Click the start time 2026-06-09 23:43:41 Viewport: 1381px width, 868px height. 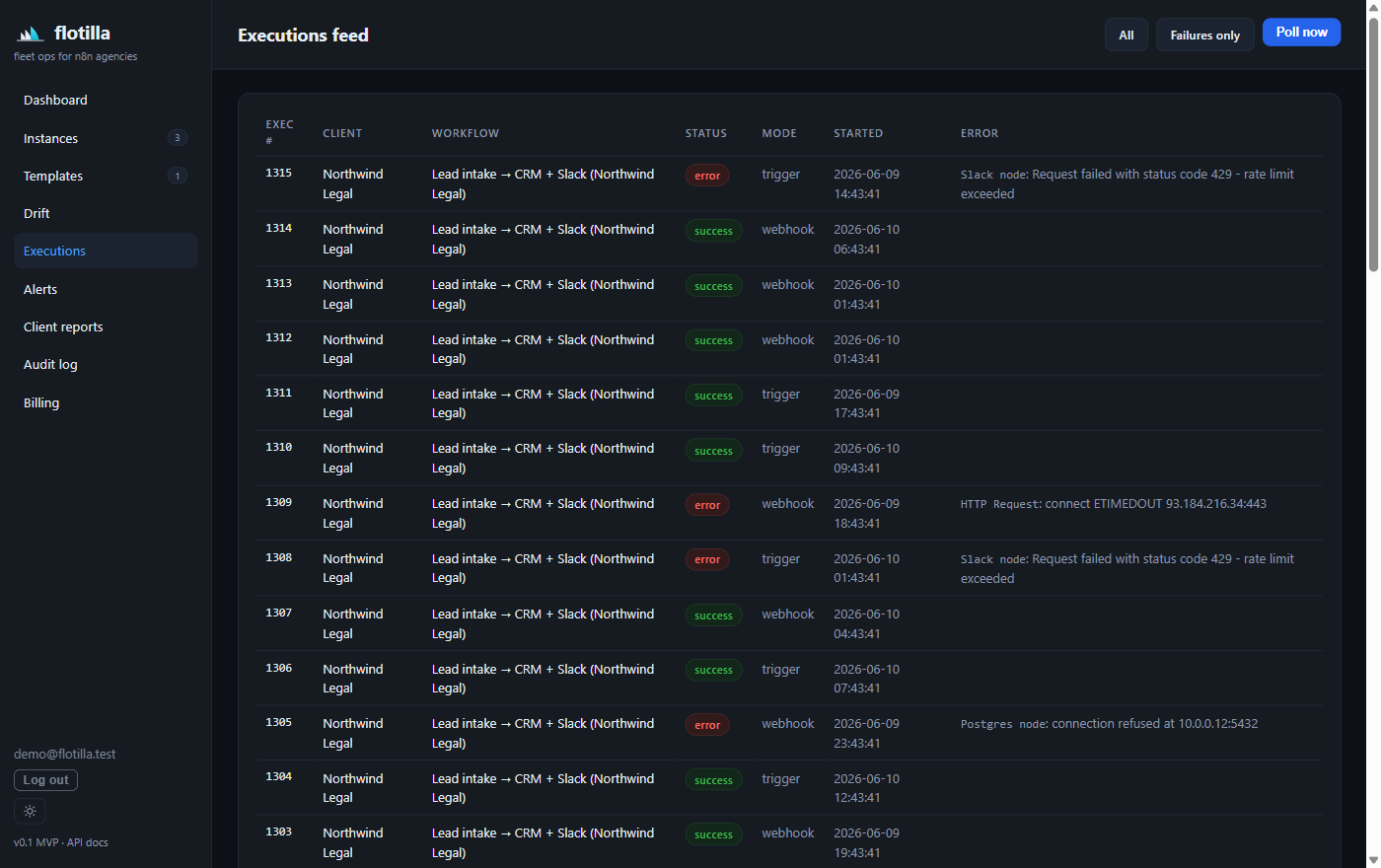pyautogui.click(x=866, y=733)
